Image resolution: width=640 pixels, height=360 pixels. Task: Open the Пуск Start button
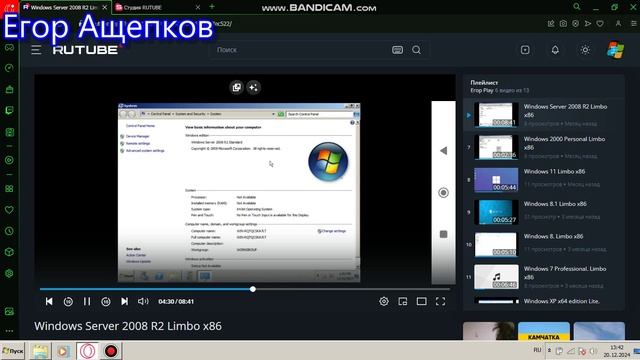tap(13, 351)
